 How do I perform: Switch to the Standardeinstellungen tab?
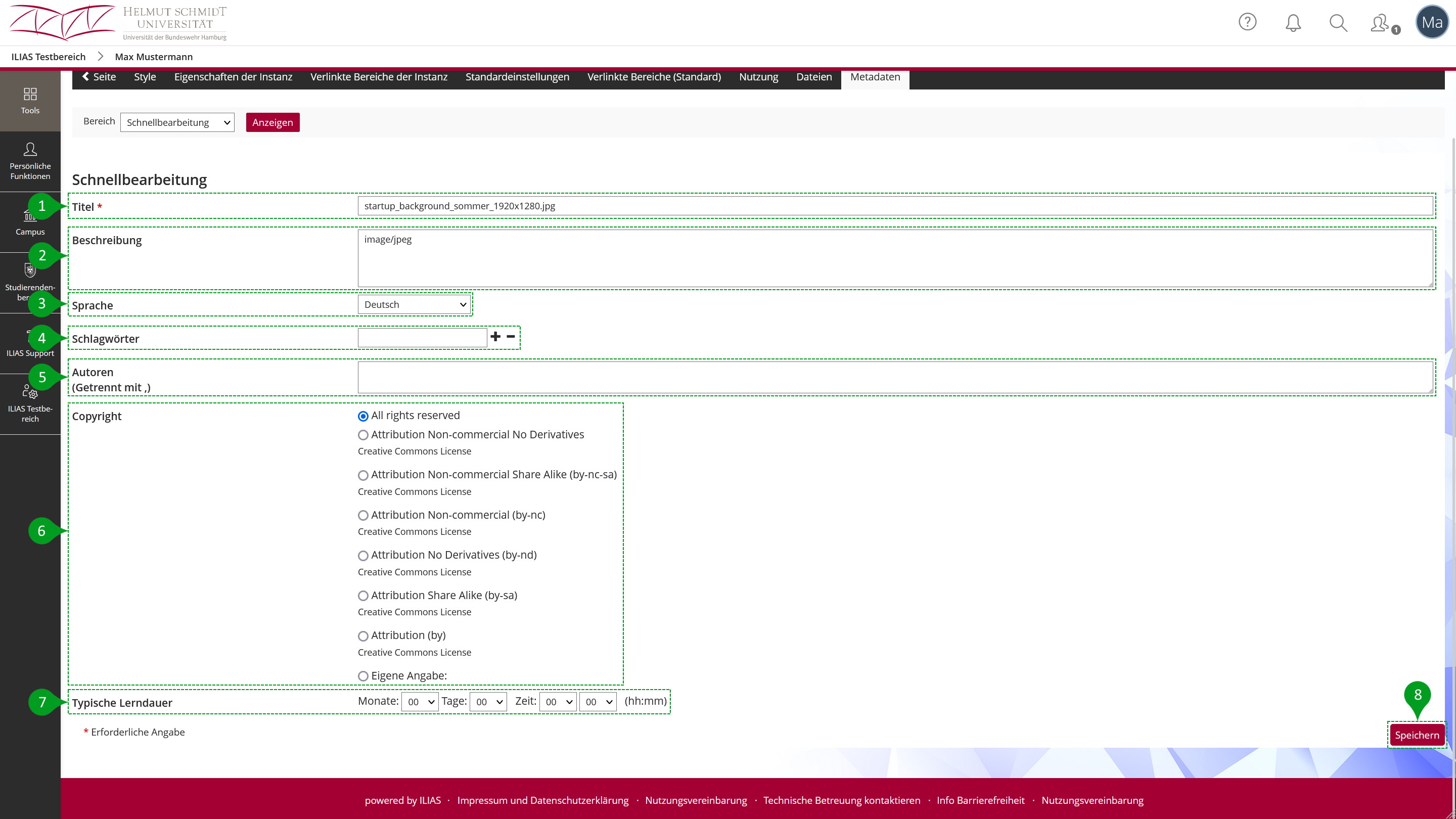[517, 77]
